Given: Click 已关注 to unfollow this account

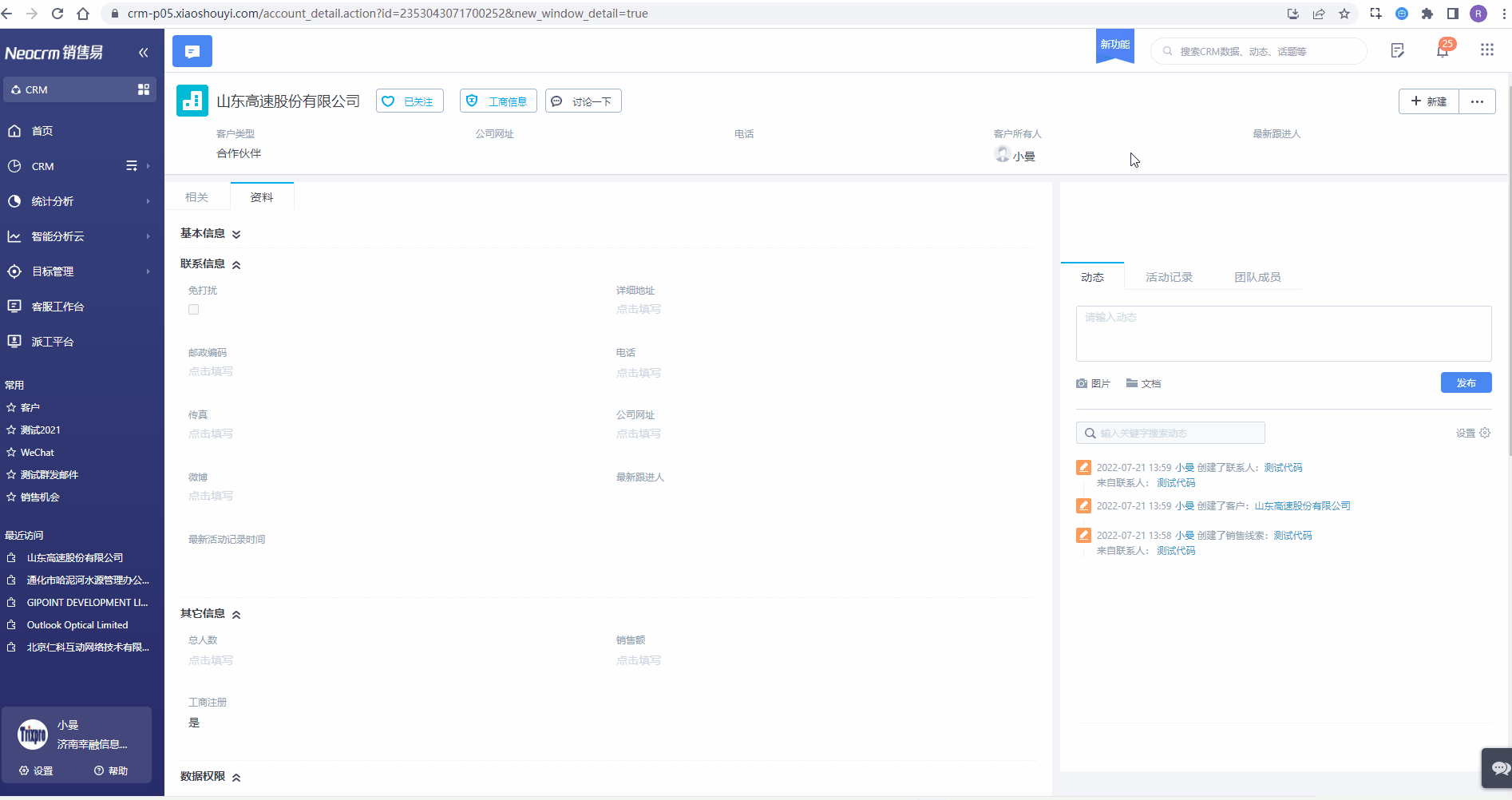Looking at the screenshot, I should tap(409, 101).
